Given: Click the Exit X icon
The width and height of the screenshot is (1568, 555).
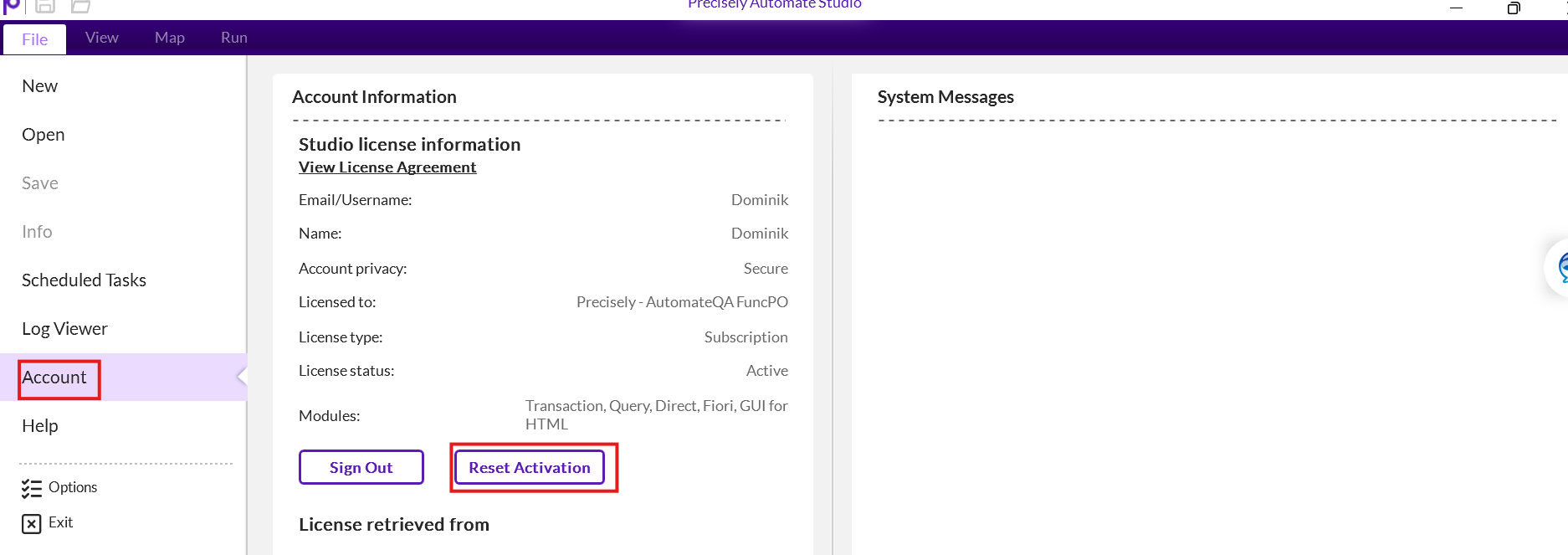Looking at the screenshot, I should click(x=31, y=524).
